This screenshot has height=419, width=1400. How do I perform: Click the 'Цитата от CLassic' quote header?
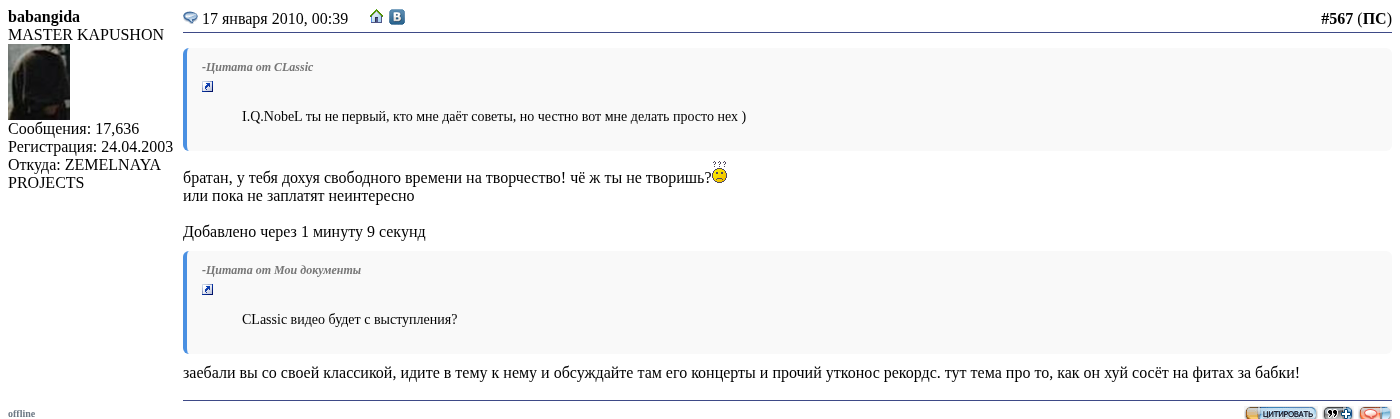tap(257, 67)
